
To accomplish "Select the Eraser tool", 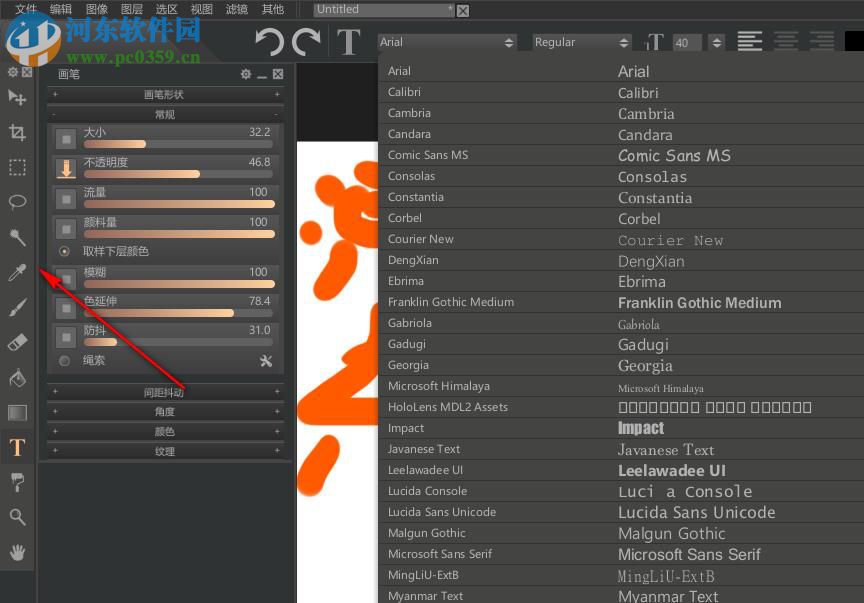I will click(16, 342).
